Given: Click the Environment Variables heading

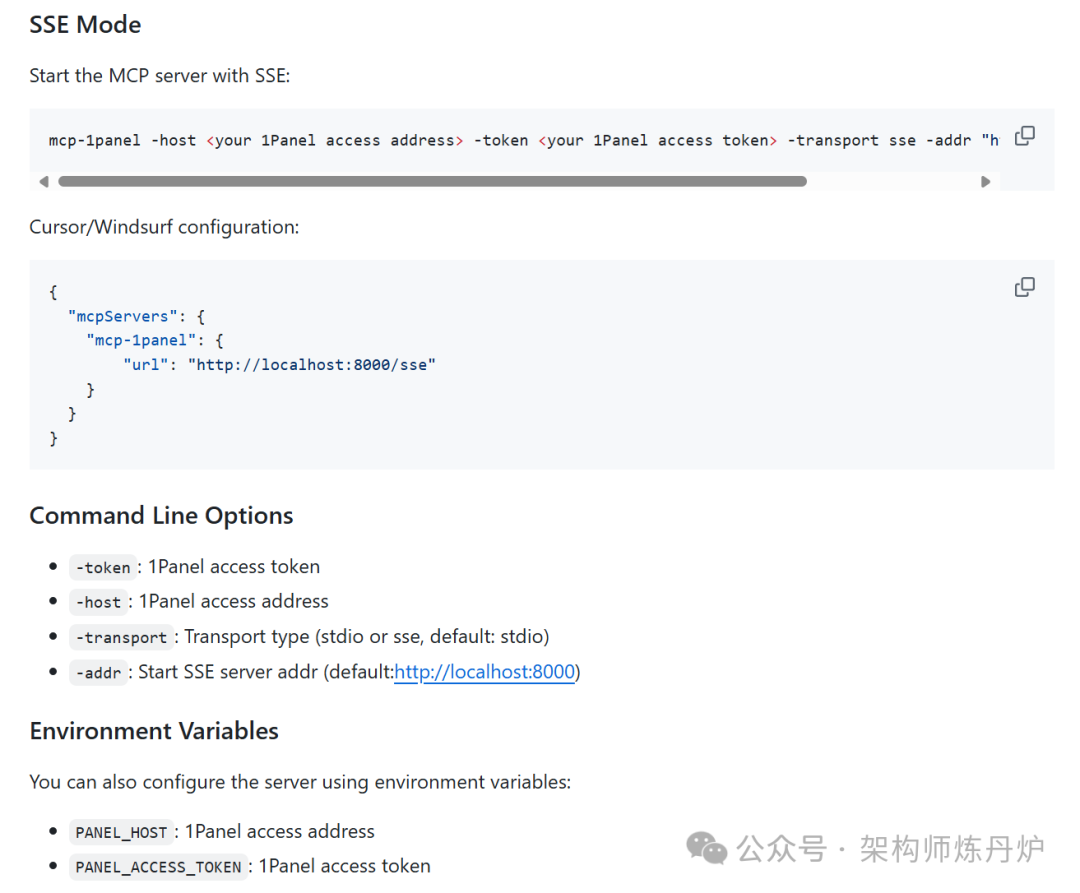Looking at the screenshot, I should click(x=154, y=731).
